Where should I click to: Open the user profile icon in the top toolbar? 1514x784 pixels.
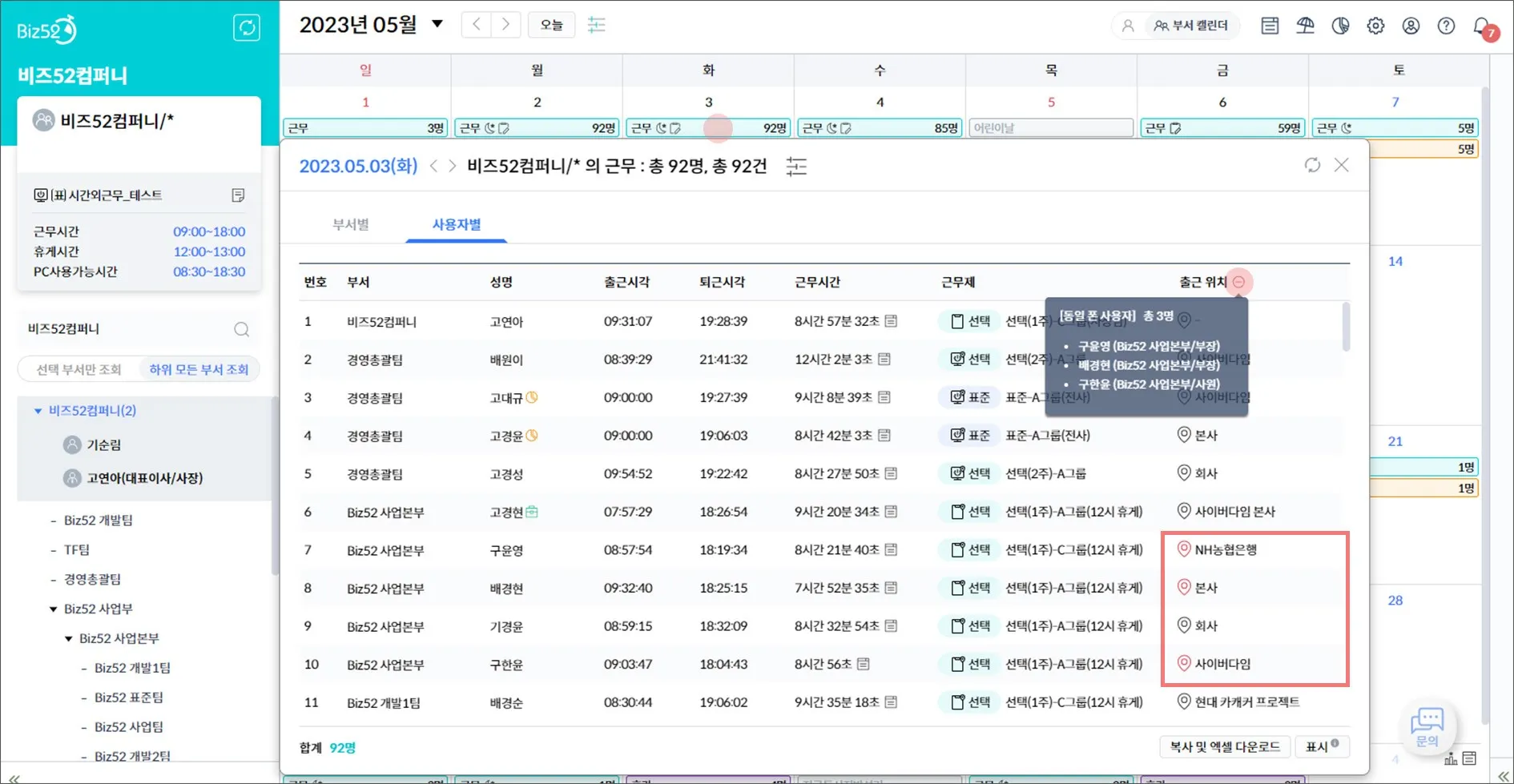[1411, 26]
